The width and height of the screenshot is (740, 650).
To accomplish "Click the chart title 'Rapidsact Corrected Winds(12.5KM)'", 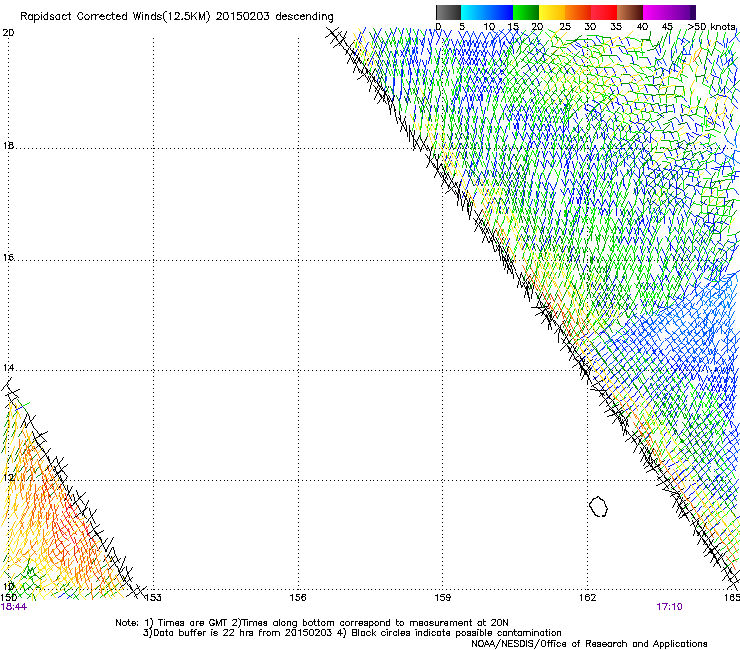I will 115,17.
